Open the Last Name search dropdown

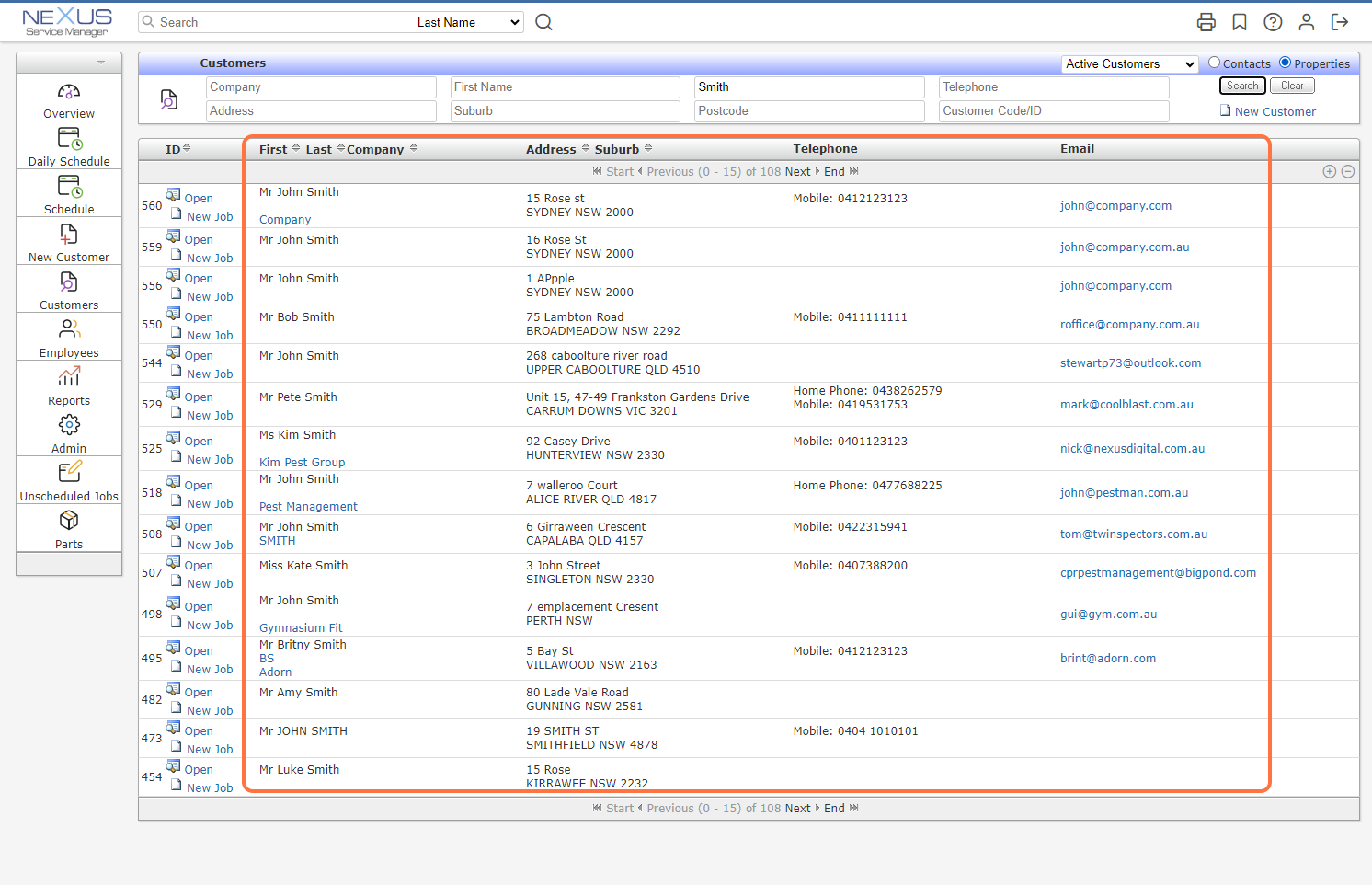[x=467, y=22]
